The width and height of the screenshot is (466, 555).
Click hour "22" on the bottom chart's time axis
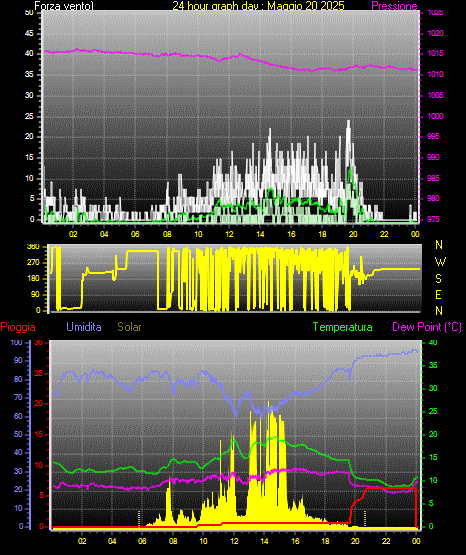point(386,541)
